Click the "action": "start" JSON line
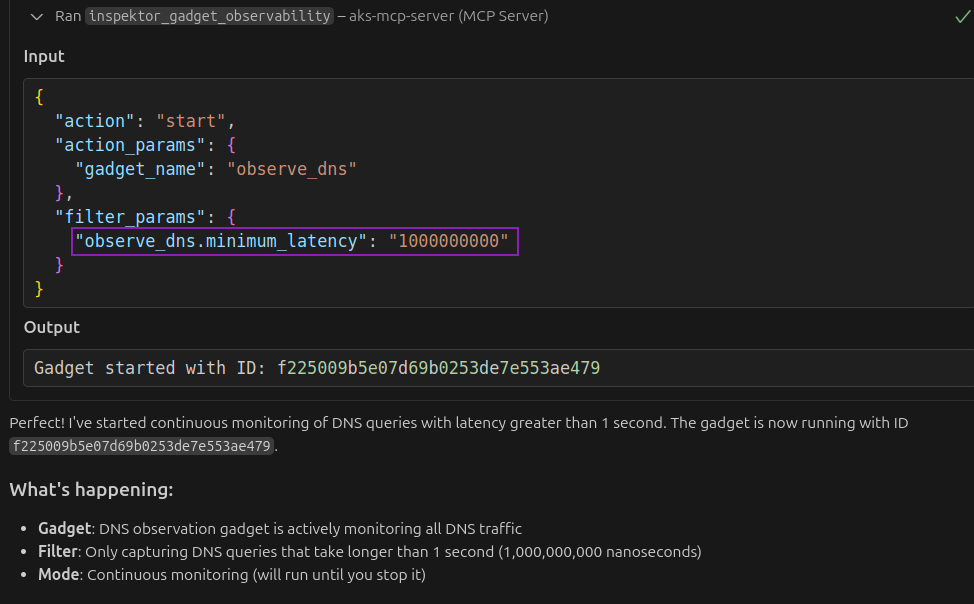The width and height of the screenshot is (974, 604). 145,121
